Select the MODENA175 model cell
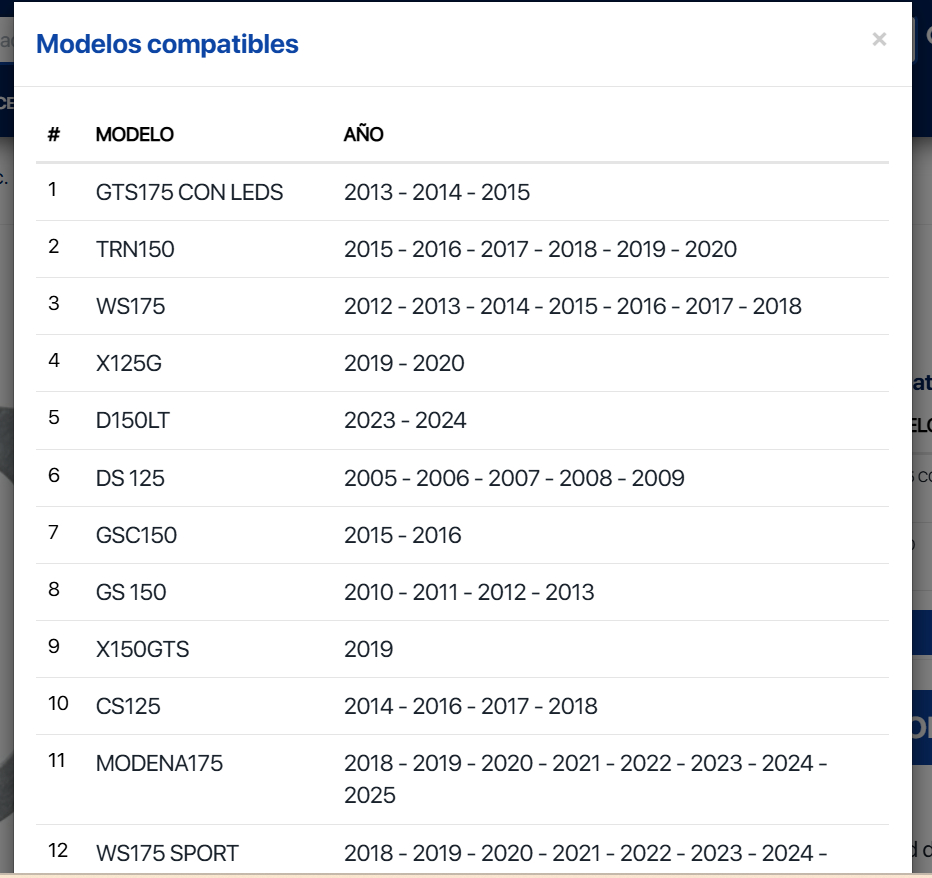Viewport: 932px width, 878px height. [x=159, y=764]
